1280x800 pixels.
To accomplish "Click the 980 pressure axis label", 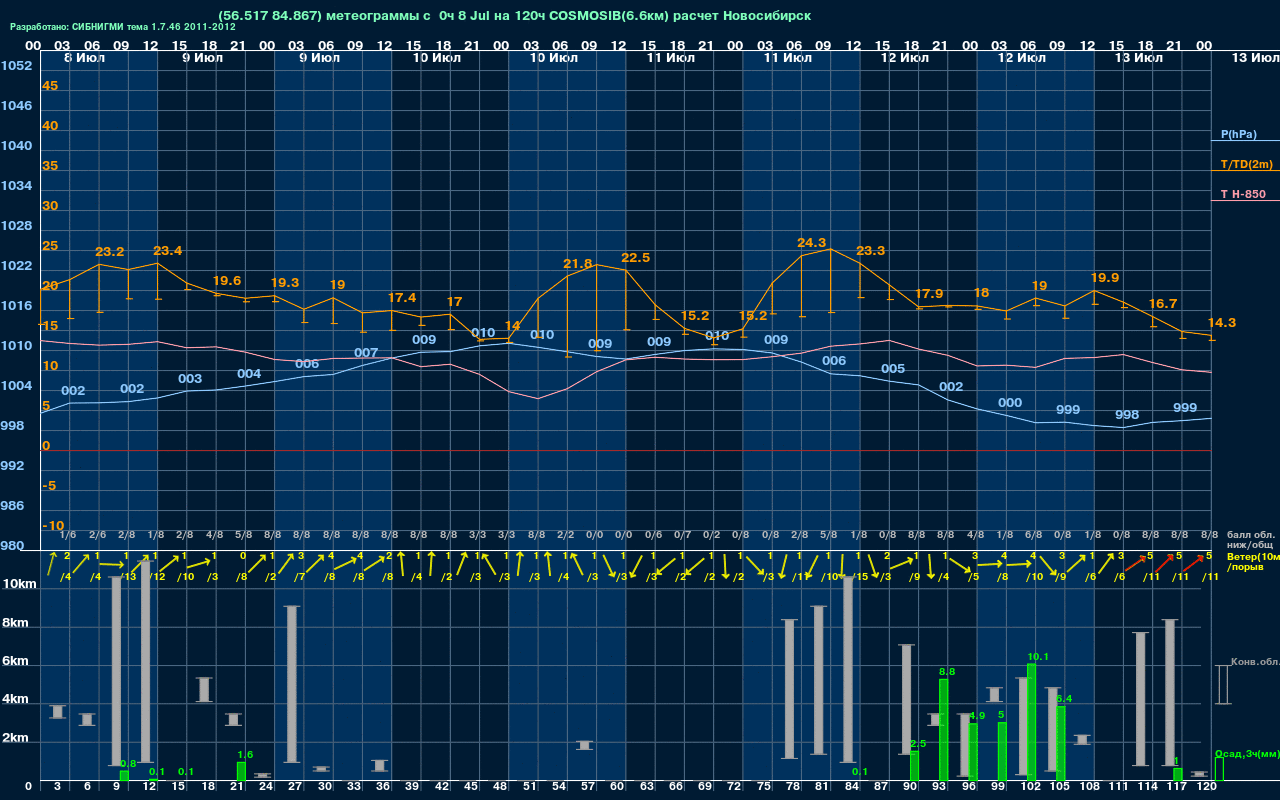I will point(13,546).
